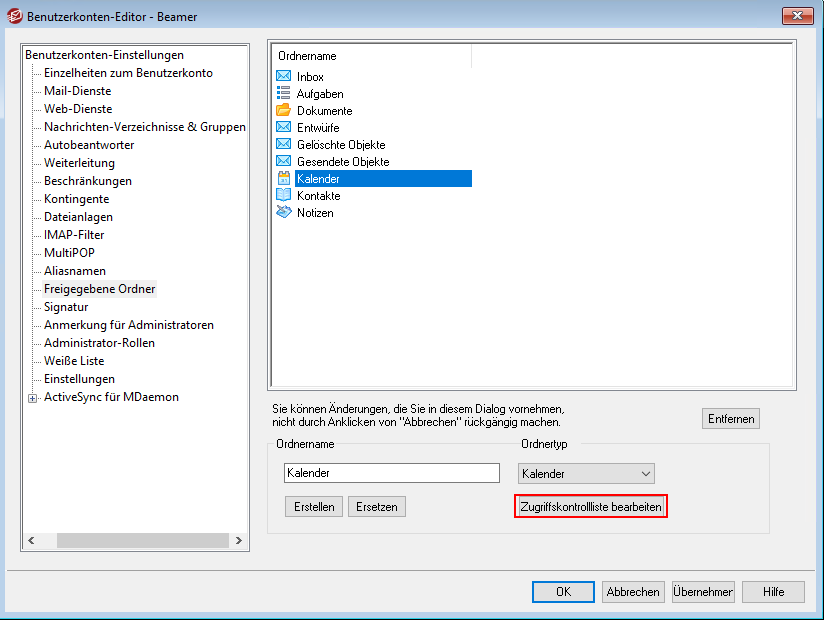Click the tree's horizontal scrollbar right arrow
This screenshot has width=824, height=620.
tap(240, 541)
